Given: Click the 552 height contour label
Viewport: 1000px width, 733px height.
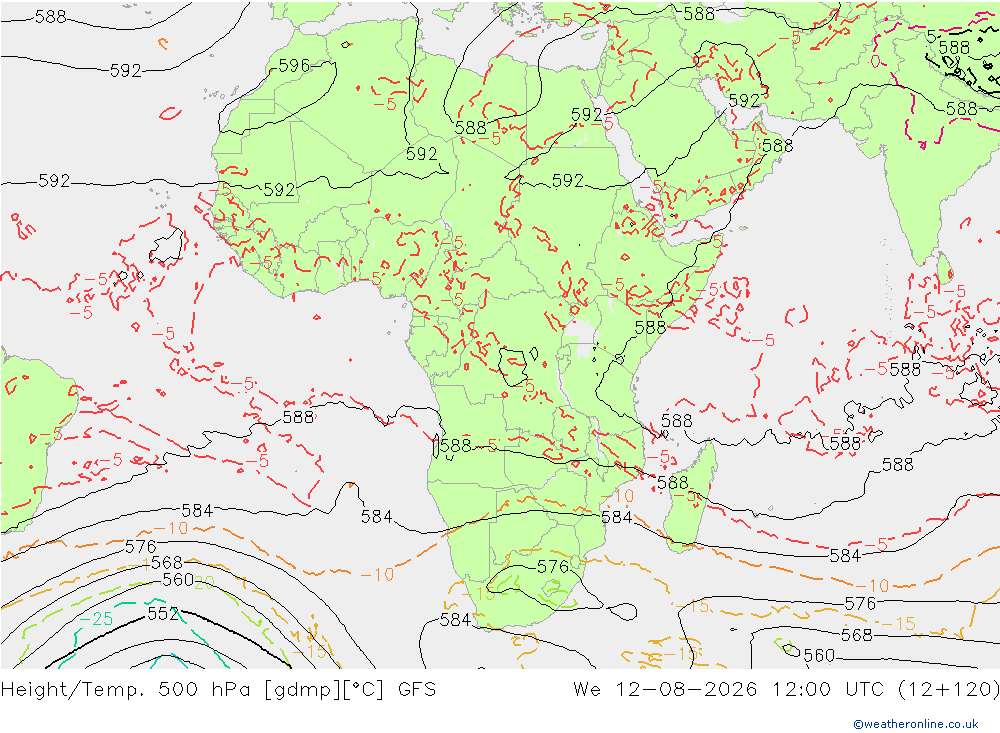Looking at the screenshot, I should tap(163, 614).
